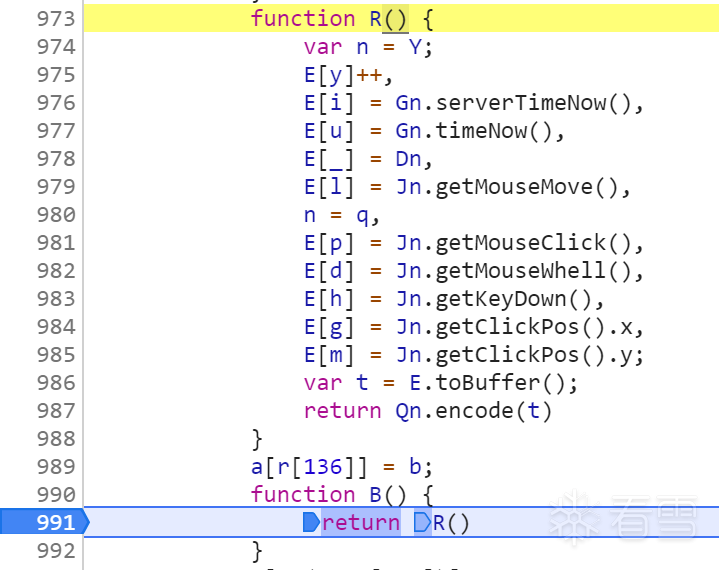The height and width of the screenshot is (570, 719).
Task: Click 'getMouseWhell()' call
Action: pos(535,271)
